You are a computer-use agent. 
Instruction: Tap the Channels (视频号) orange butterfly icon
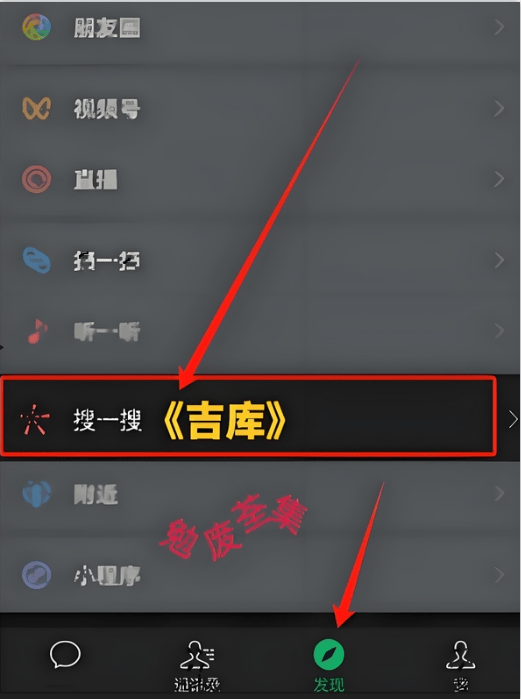coord(37,108)
